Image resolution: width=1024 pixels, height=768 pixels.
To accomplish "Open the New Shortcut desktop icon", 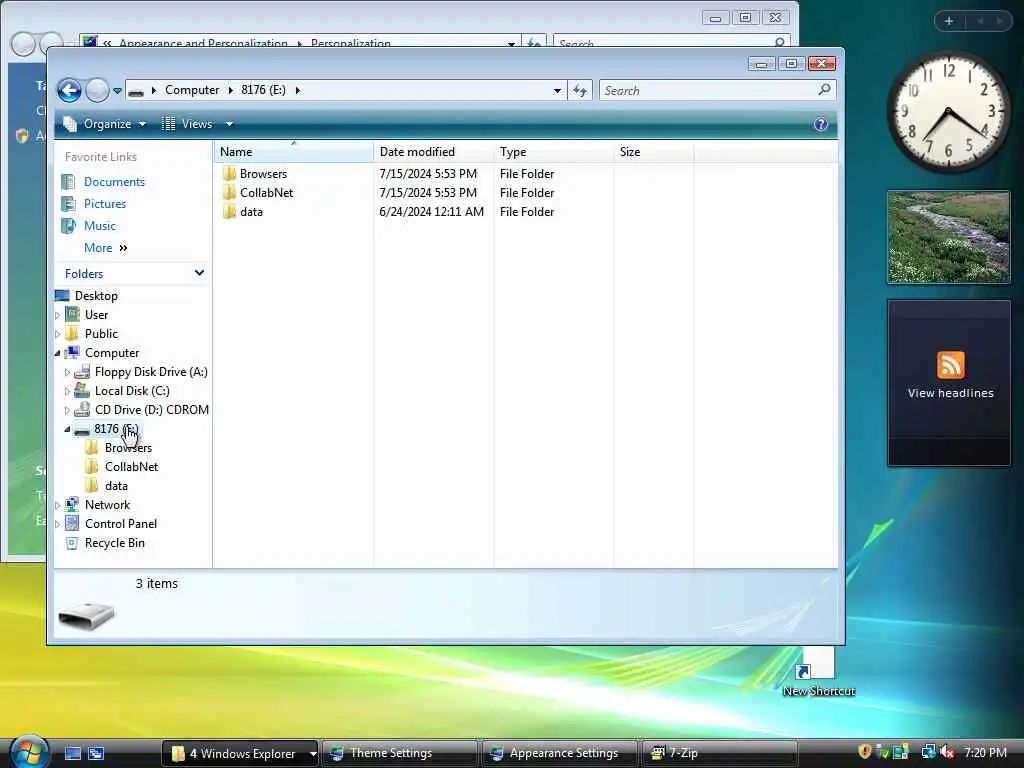I will click(818, 673).
